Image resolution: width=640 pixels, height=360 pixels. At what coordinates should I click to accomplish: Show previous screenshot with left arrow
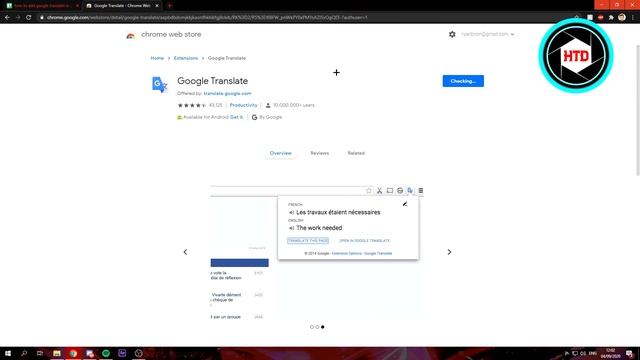point(185,252)
